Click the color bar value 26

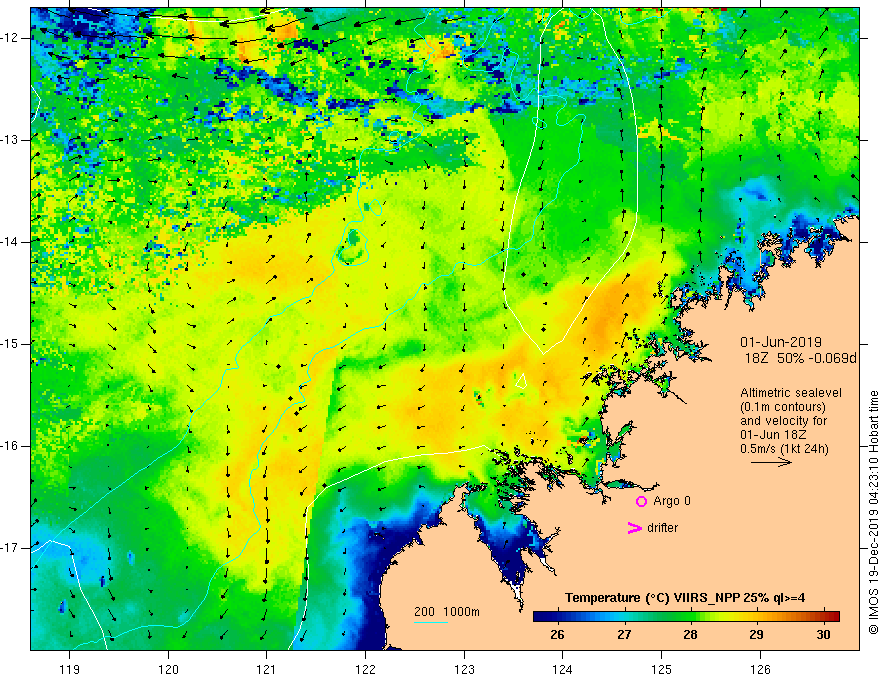tap(557, 635)
